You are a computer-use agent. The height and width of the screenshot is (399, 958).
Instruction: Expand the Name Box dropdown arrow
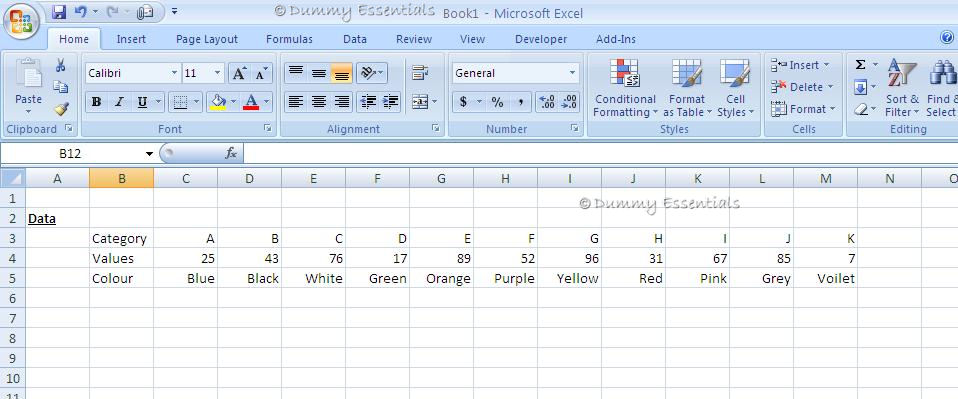point(149,154)
